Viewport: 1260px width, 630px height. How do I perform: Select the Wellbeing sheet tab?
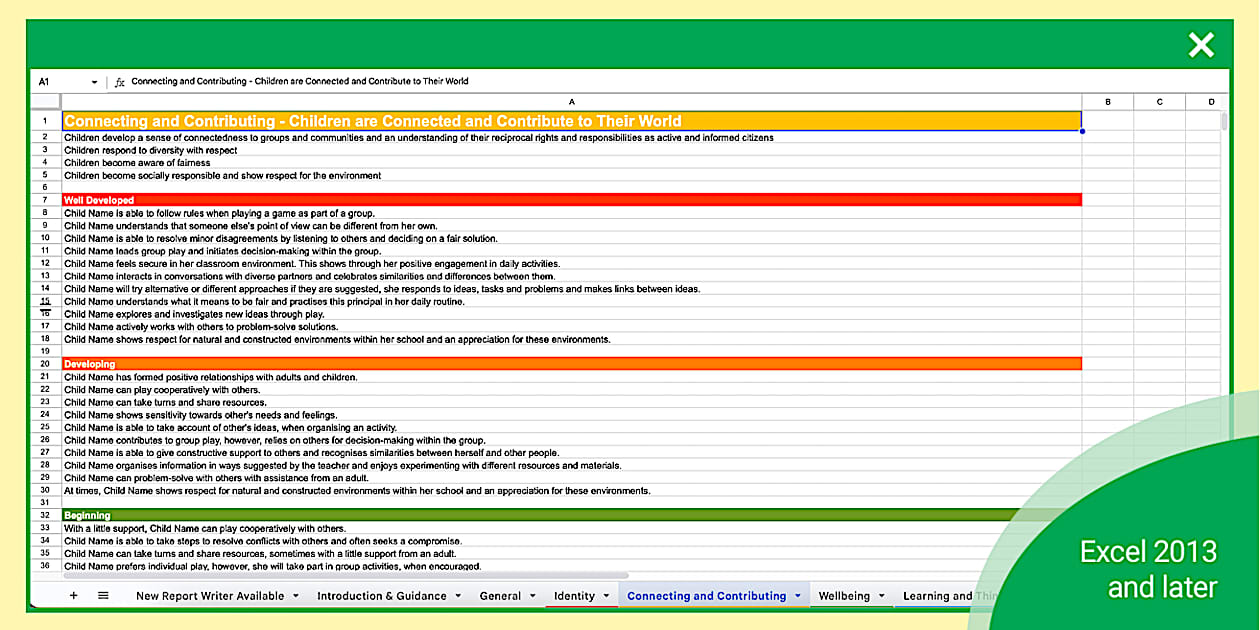click(844, 596)
